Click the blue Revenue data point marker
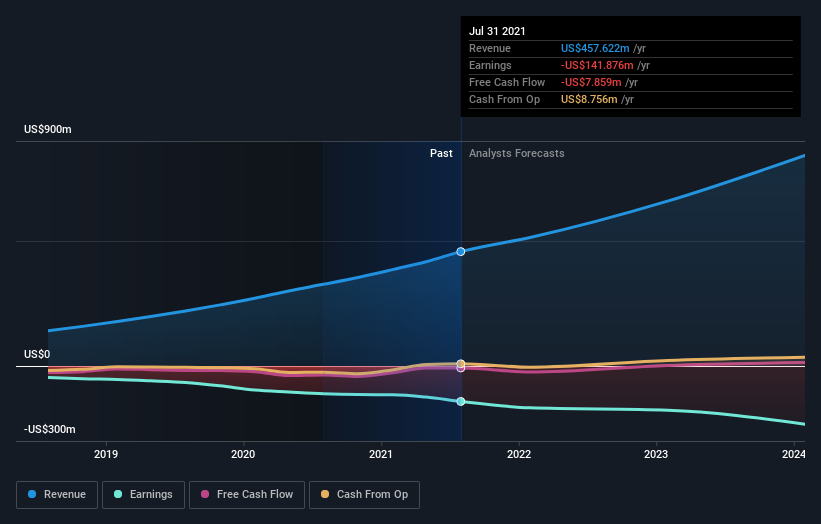 (461, 252)
